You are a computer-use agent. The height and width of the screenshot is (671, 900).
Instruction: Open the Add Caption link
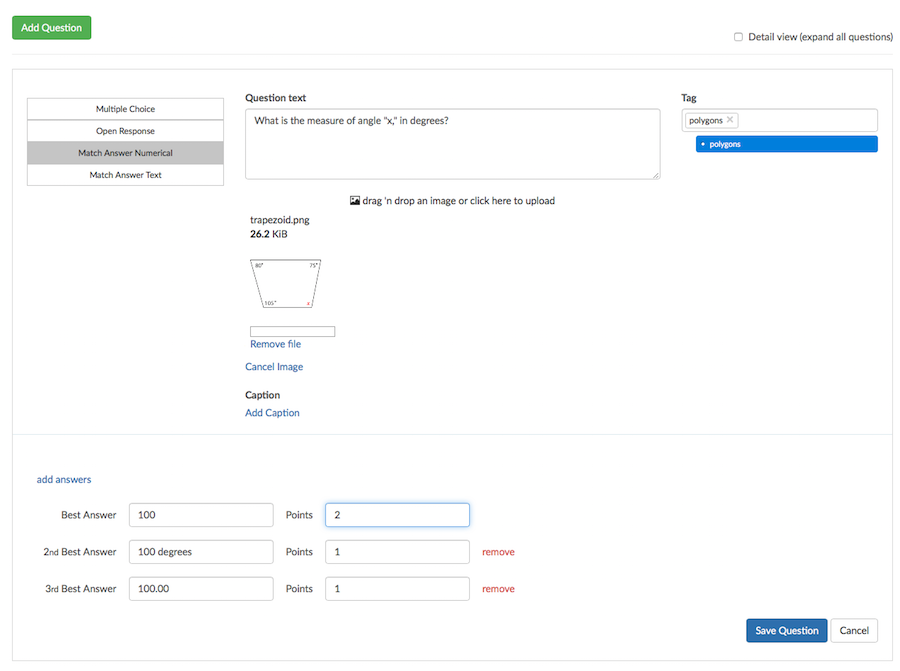pyautogui.click(x=272, y=412)
